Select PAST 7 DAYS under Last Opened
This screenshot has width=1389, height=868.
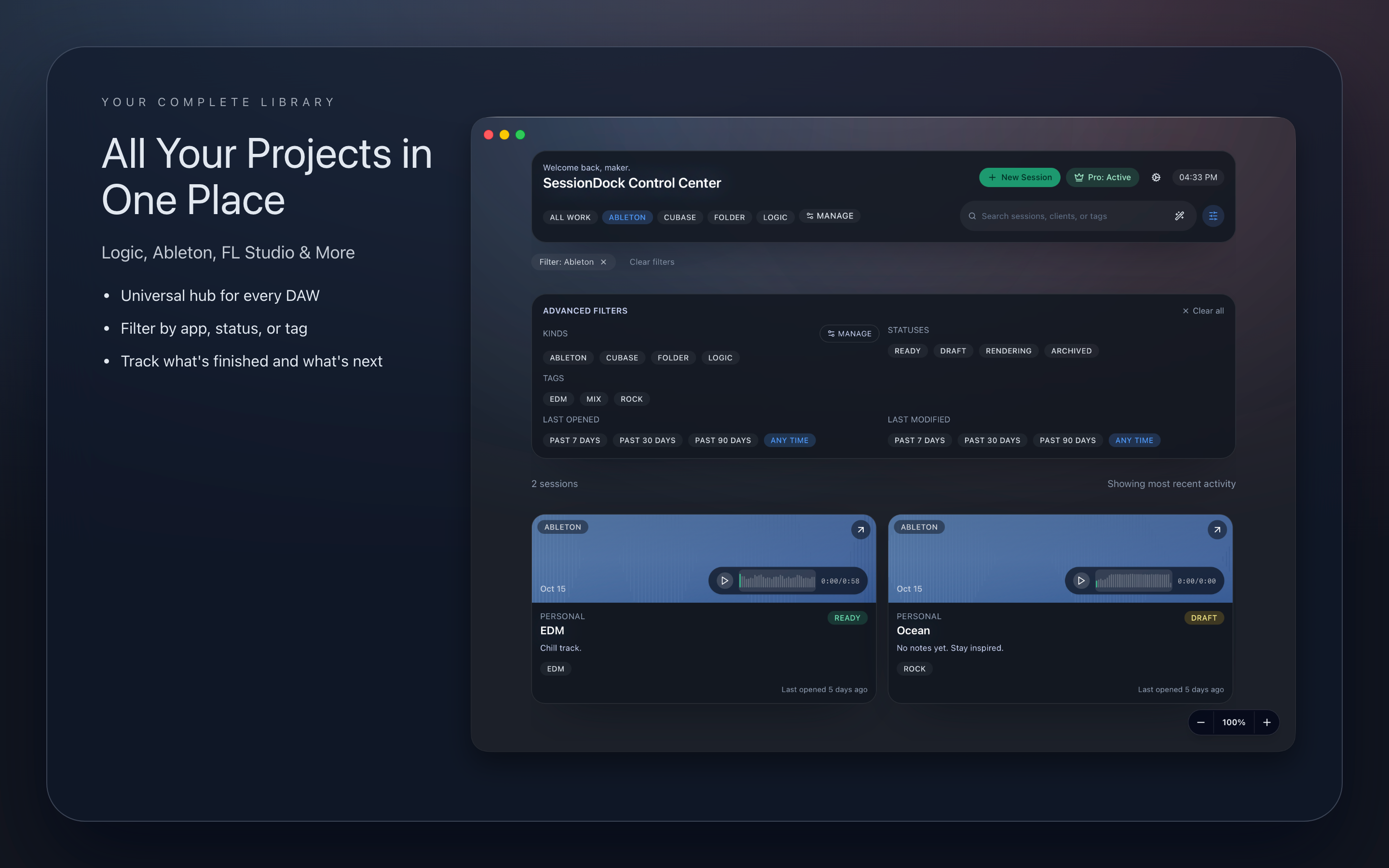pyautogui.click(x=574, y=440)
